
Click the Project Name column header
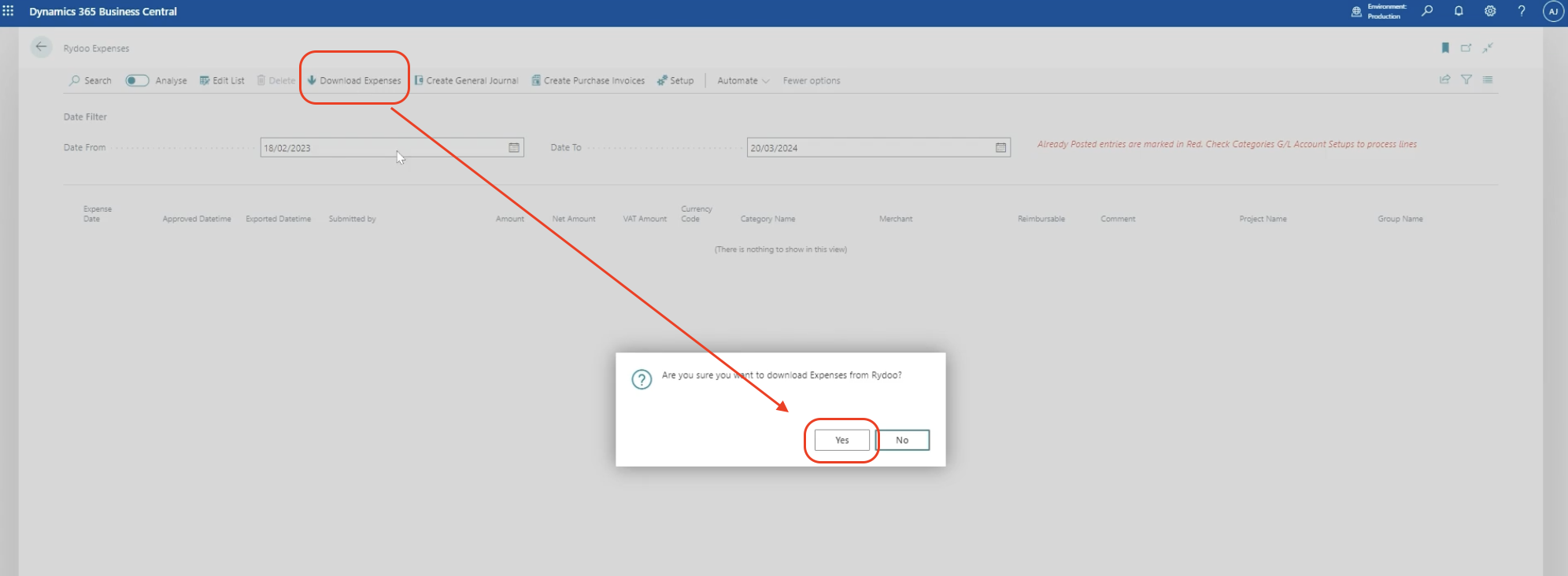1263,219
